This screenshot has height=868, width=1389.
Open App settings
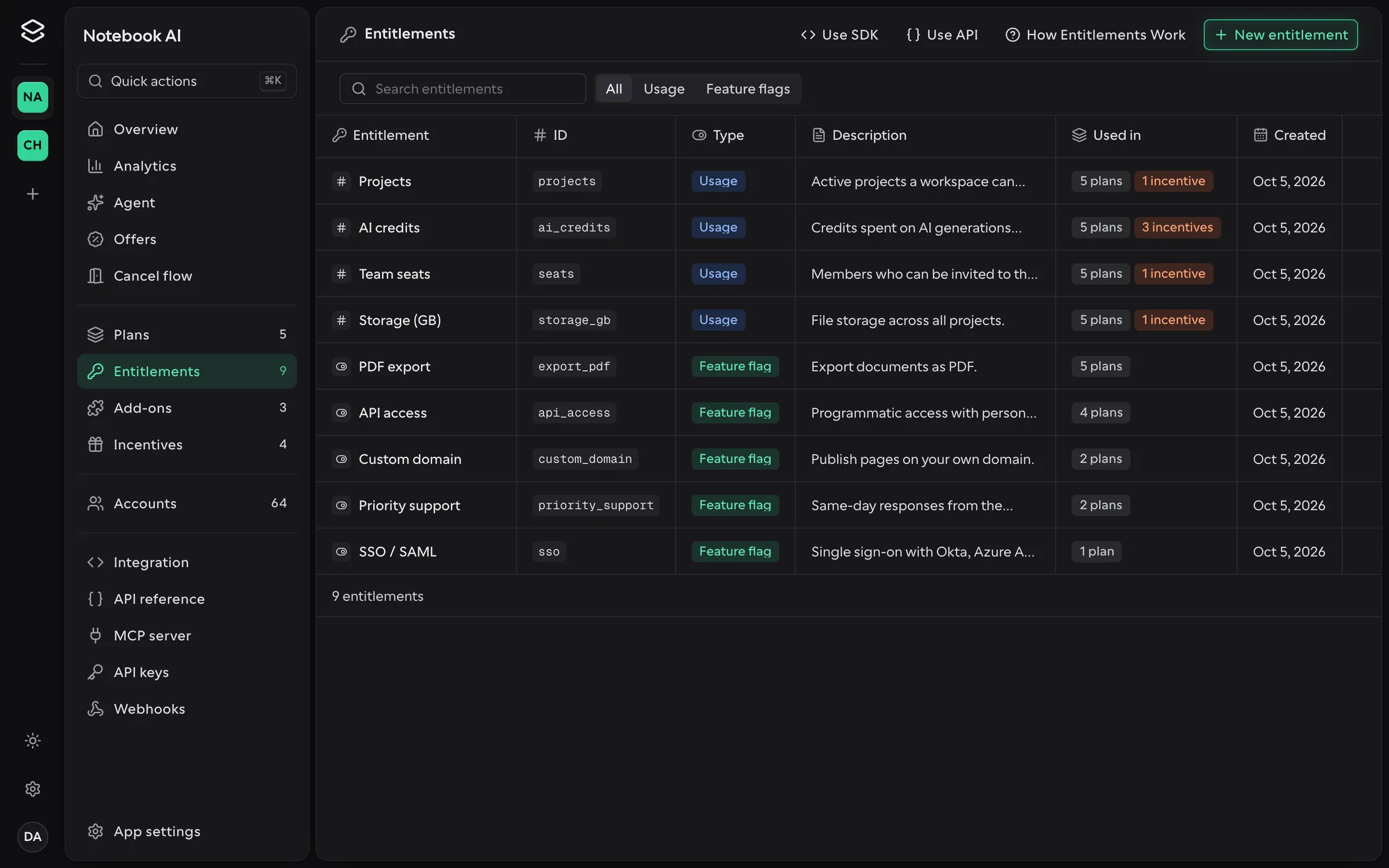coord(187,831)
